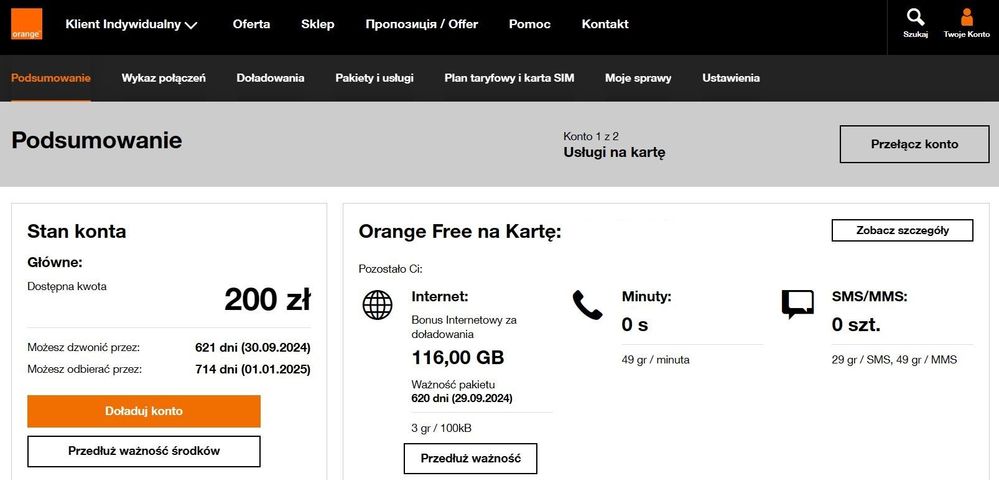Open the Pomoc menu
The width and height of the screenshot is (999, 480).
[529, 24]
